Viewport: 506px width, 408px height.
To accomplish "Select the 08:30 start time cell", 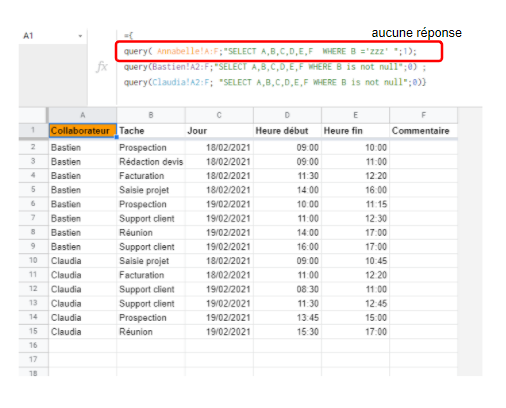I will point(287,289).
